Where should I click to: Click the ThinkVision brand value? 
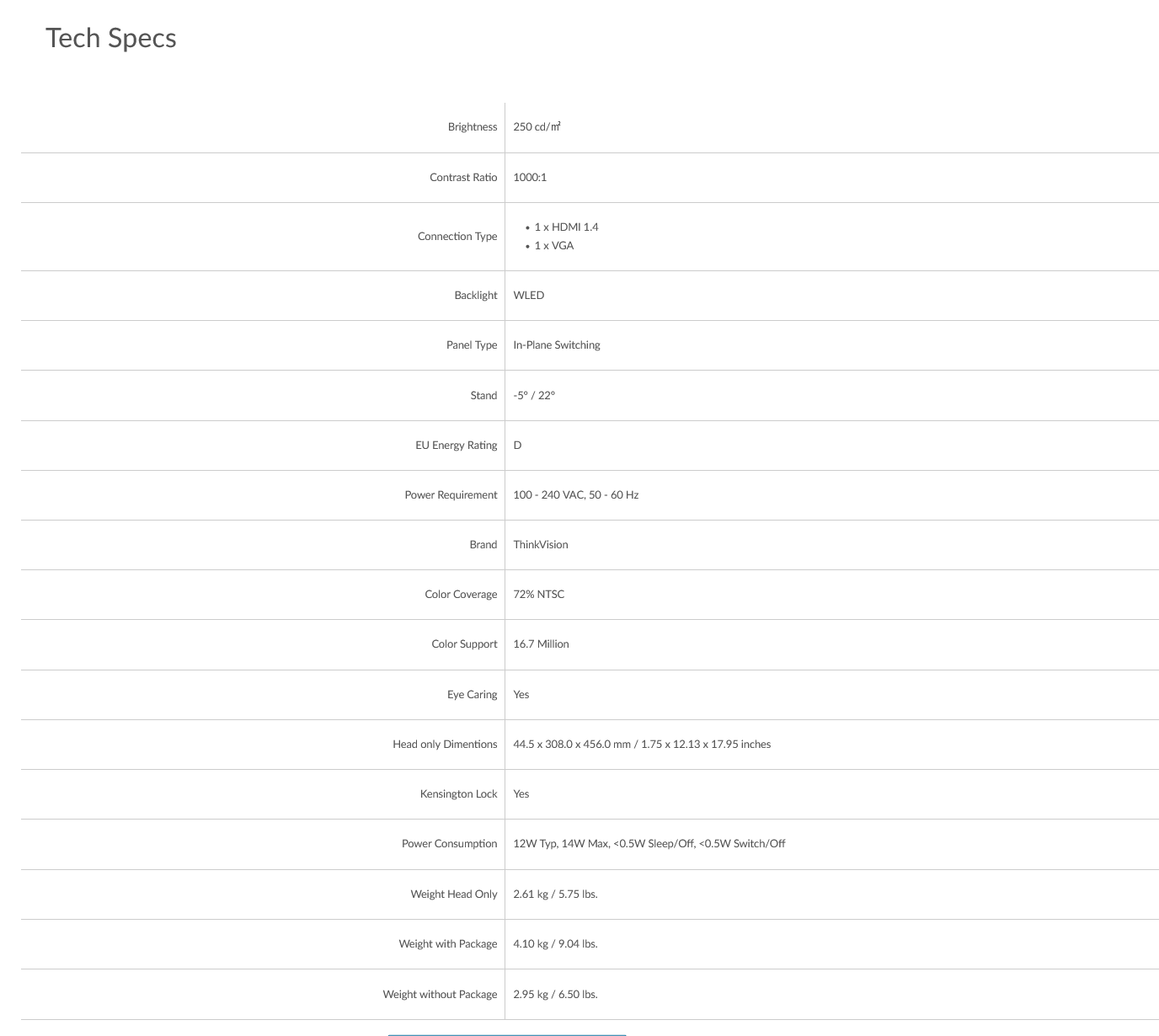tap(540, 544)
